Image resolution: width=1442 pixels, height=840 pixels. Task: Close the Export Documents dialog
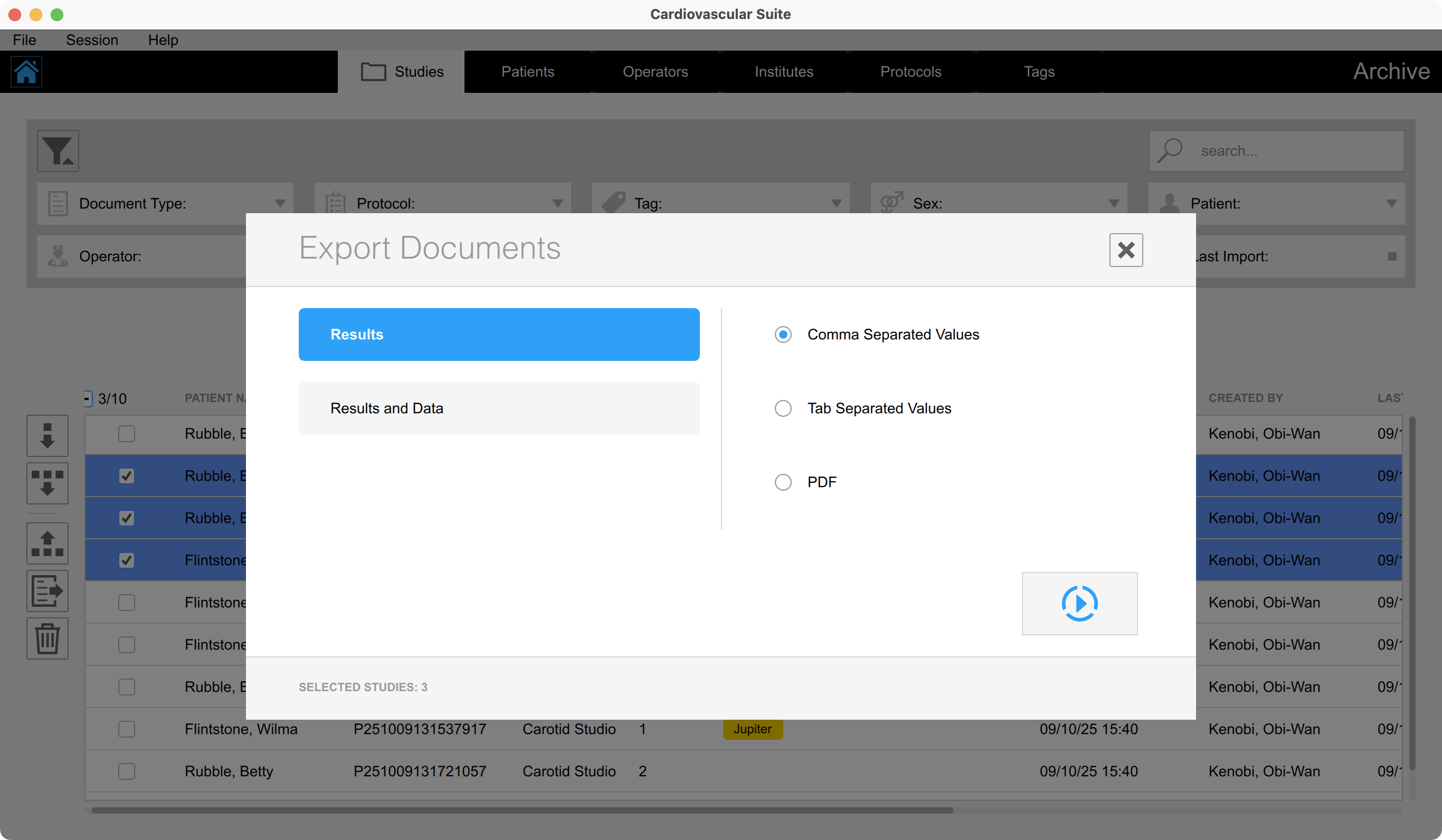tap(1125, 250)
